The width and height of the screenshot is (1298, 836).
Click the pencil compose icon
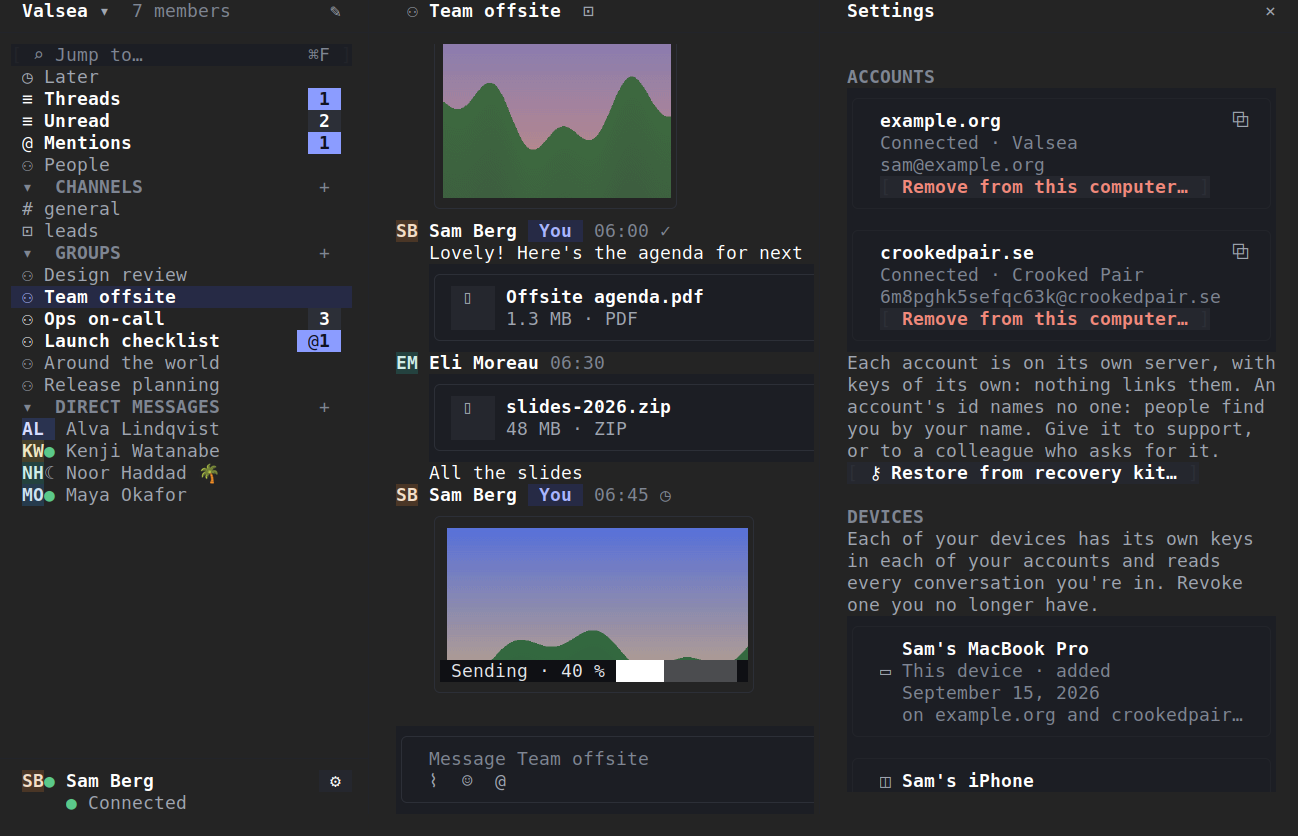[335, 12]
